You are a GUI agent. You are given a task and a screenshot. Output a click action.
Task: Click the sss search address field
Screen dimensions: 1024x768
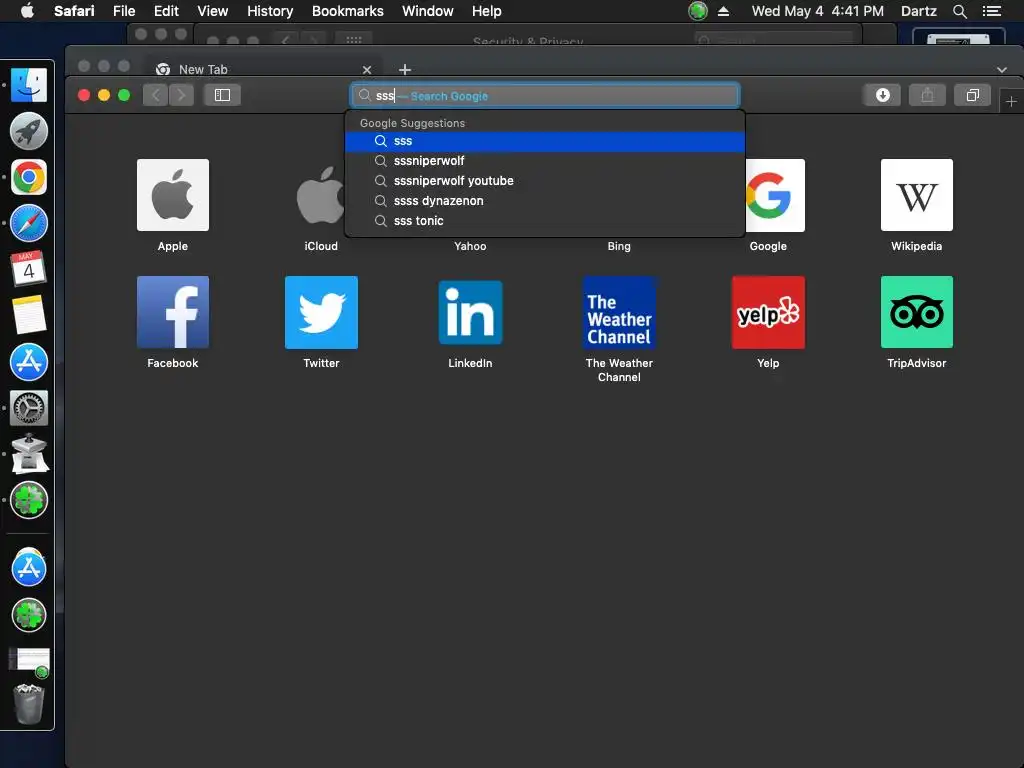tap(545, 95)
